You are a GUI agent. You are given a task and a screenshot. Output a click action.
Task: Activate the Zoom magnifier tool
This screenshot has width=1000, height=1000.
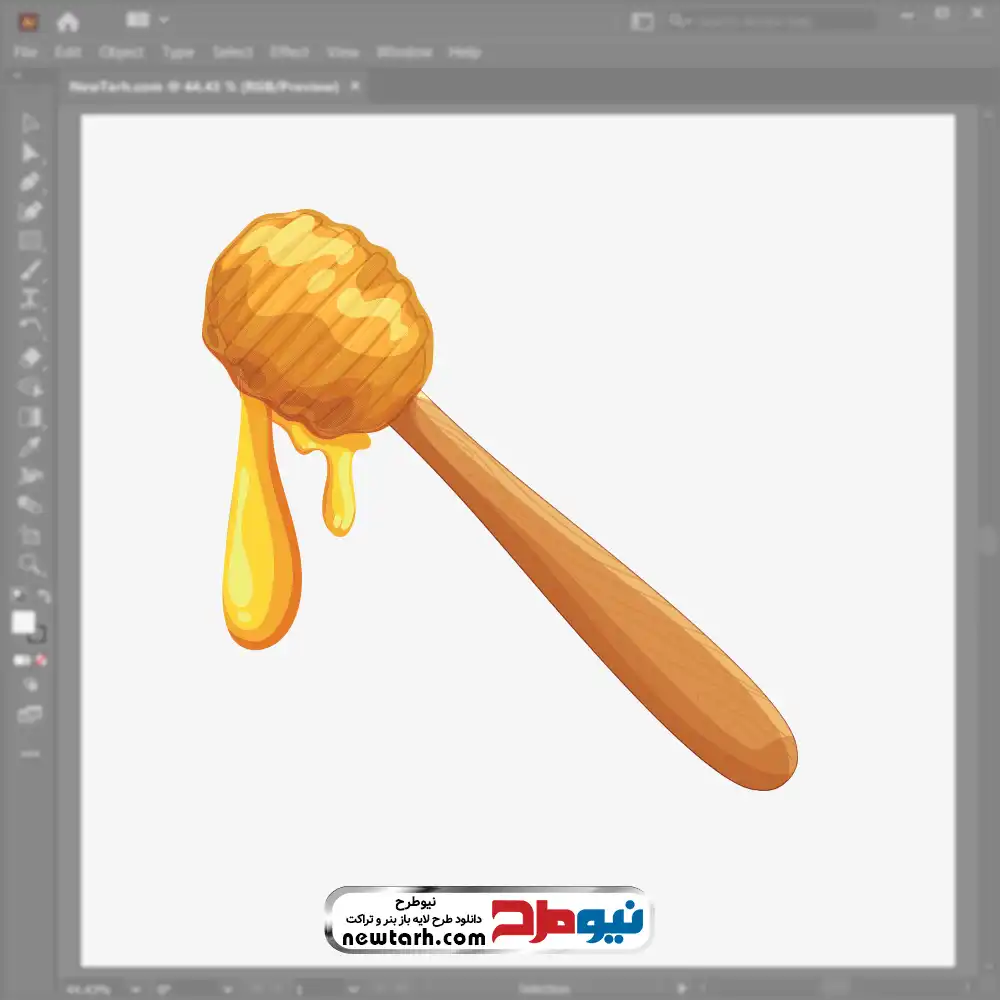pyautogui.click(x=30, y=564)
